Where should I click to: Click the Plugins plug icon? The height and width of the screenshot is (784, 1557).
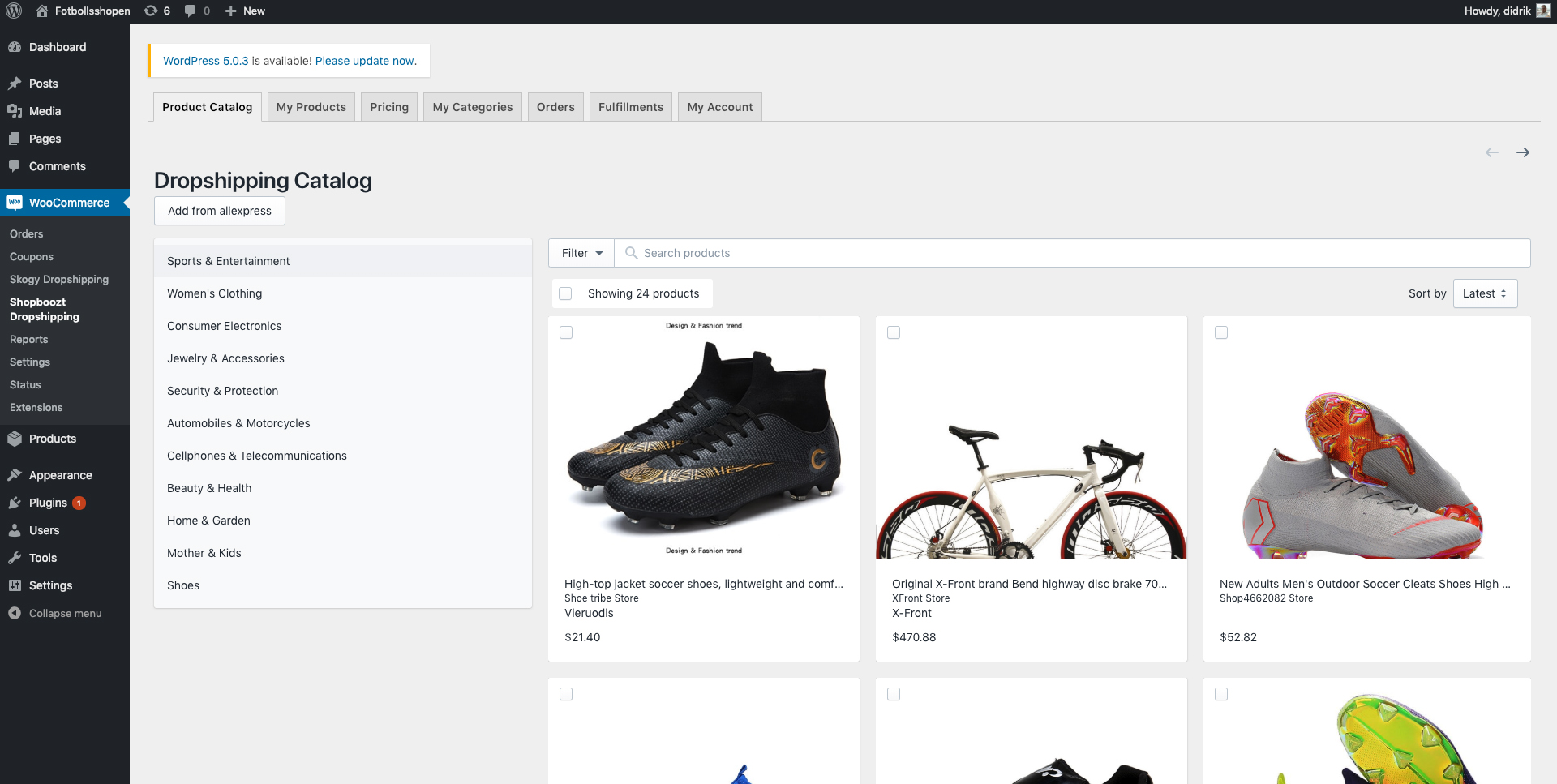pos(15,503)
